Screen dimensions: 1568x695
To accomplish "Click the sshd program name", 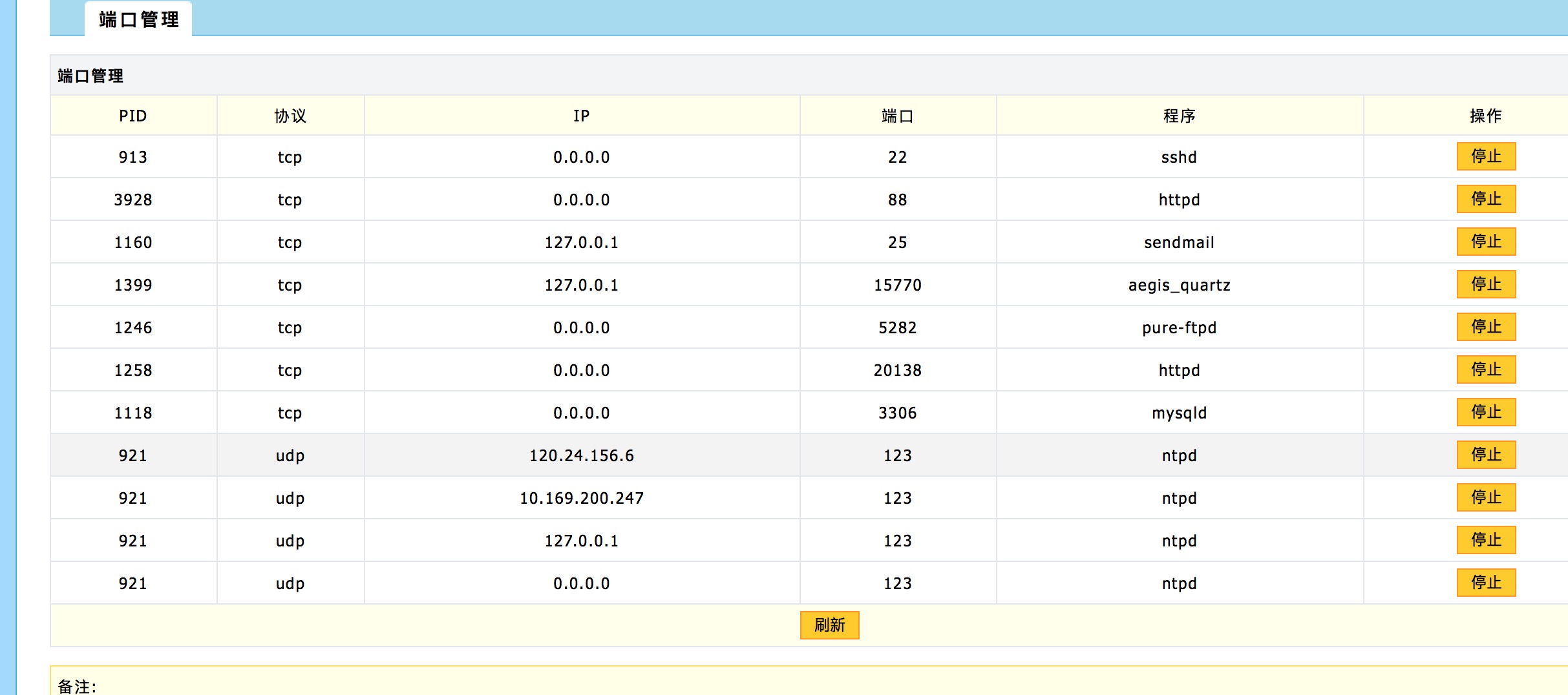I will [1180, 157].
